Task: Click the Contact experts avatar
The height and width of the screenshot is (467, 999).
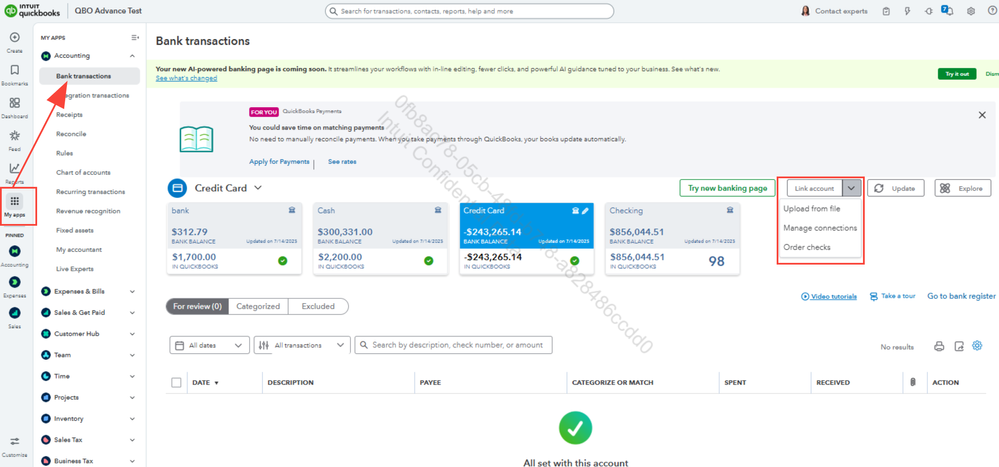Action: tap(806, 11)
